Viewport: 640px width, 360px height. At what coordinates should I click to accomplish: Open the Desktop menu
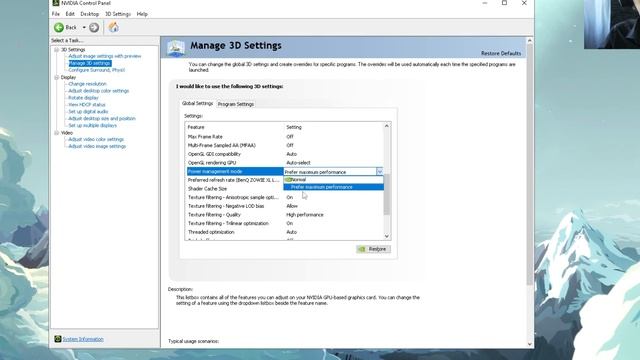(89, 14)
